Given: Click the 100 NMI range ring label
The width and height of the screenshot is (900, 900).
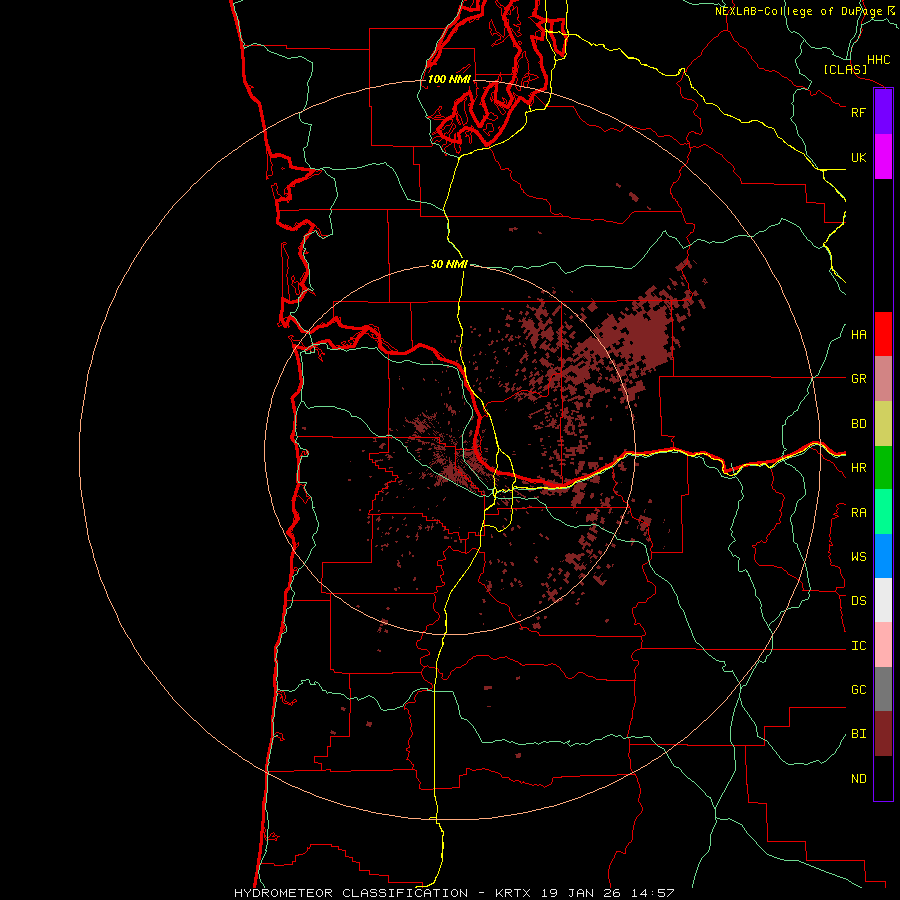Looking at the screenshot, I should (x=449, y=79).
